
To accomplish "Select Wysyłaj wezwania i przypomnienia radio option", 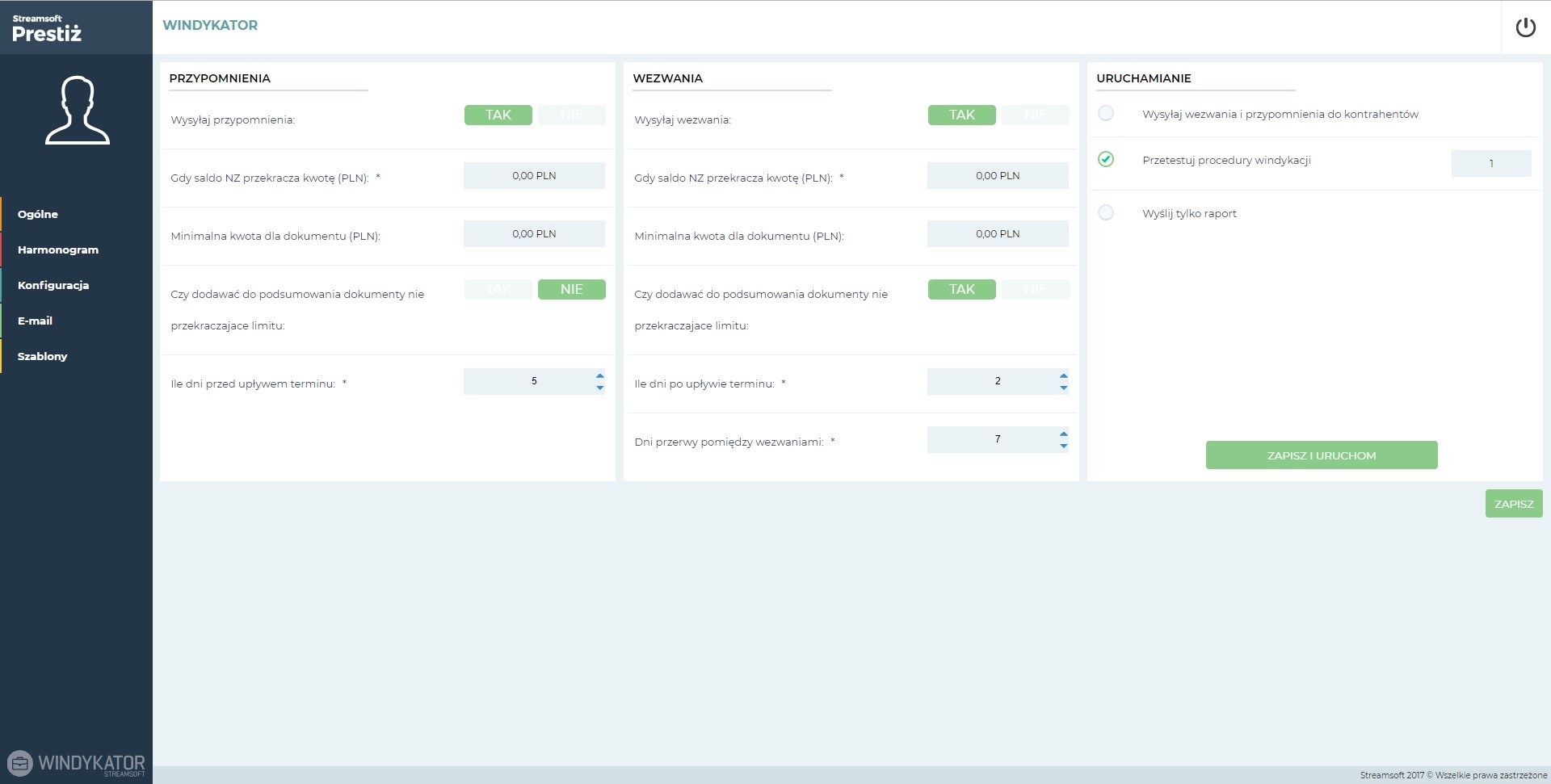I will click(1106, 114).
